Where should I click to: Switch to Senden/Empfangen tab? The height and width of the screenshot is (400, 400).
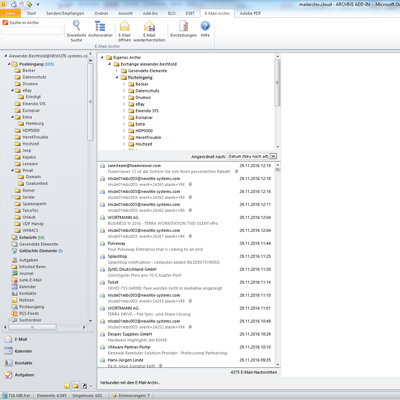point(65,13)
